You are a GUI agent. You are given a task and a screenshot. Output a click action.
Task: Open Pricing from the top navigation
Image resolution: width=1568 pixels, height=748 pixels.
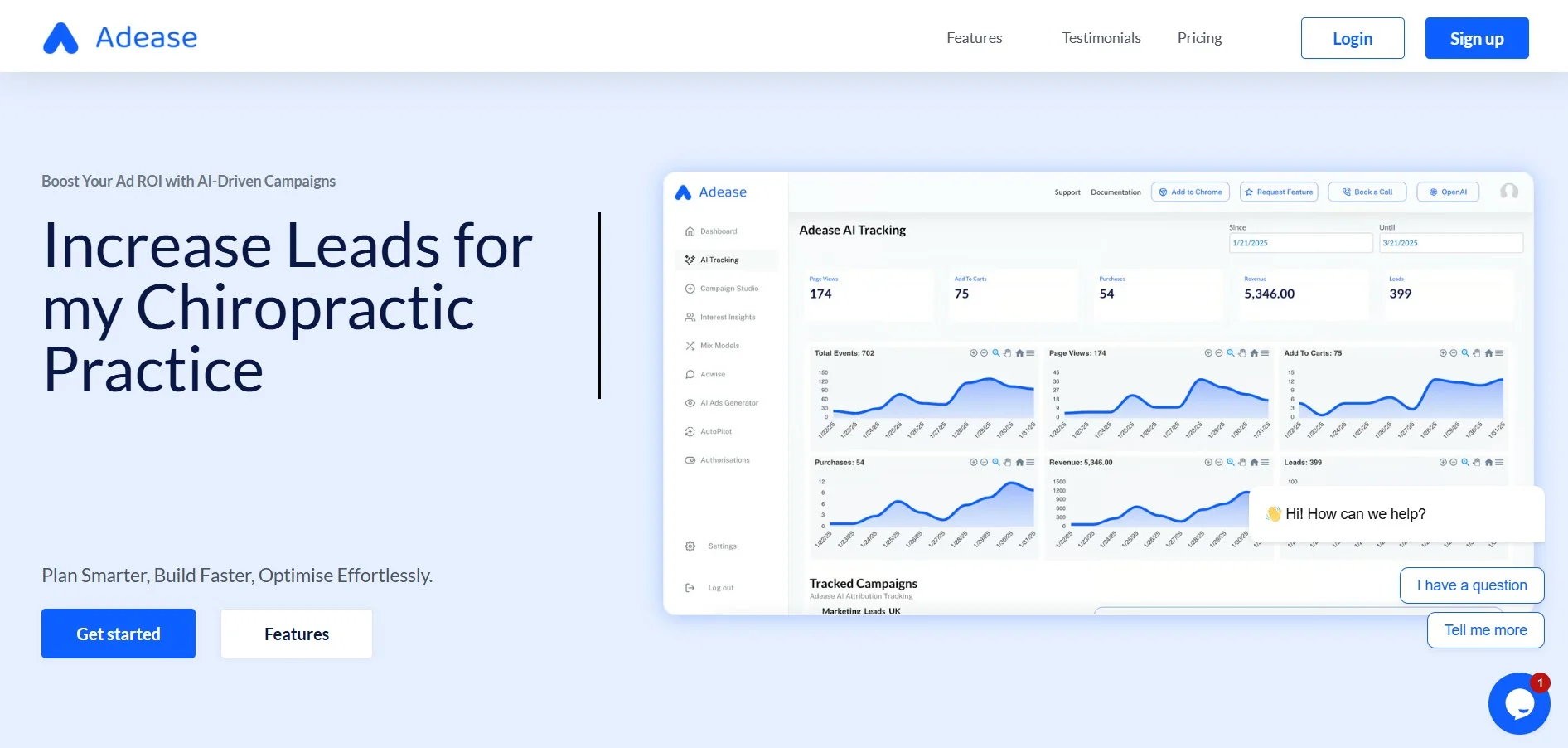(x=1199, y=38)
